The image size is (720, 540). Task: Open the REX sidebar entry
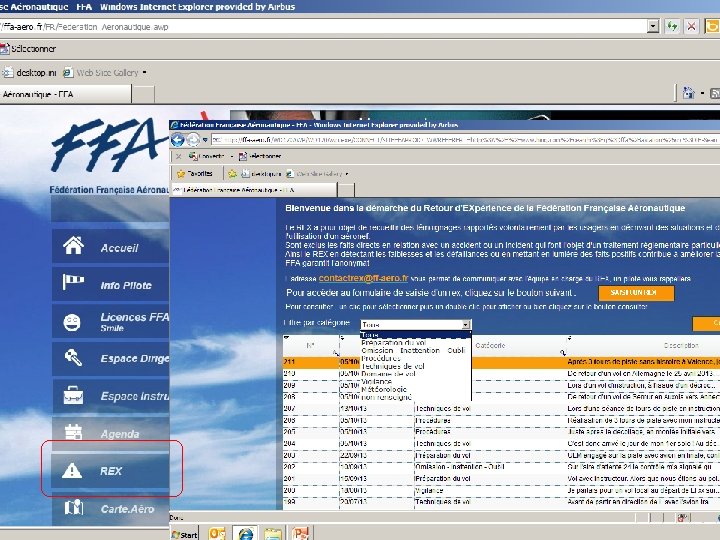pos(111,471)
